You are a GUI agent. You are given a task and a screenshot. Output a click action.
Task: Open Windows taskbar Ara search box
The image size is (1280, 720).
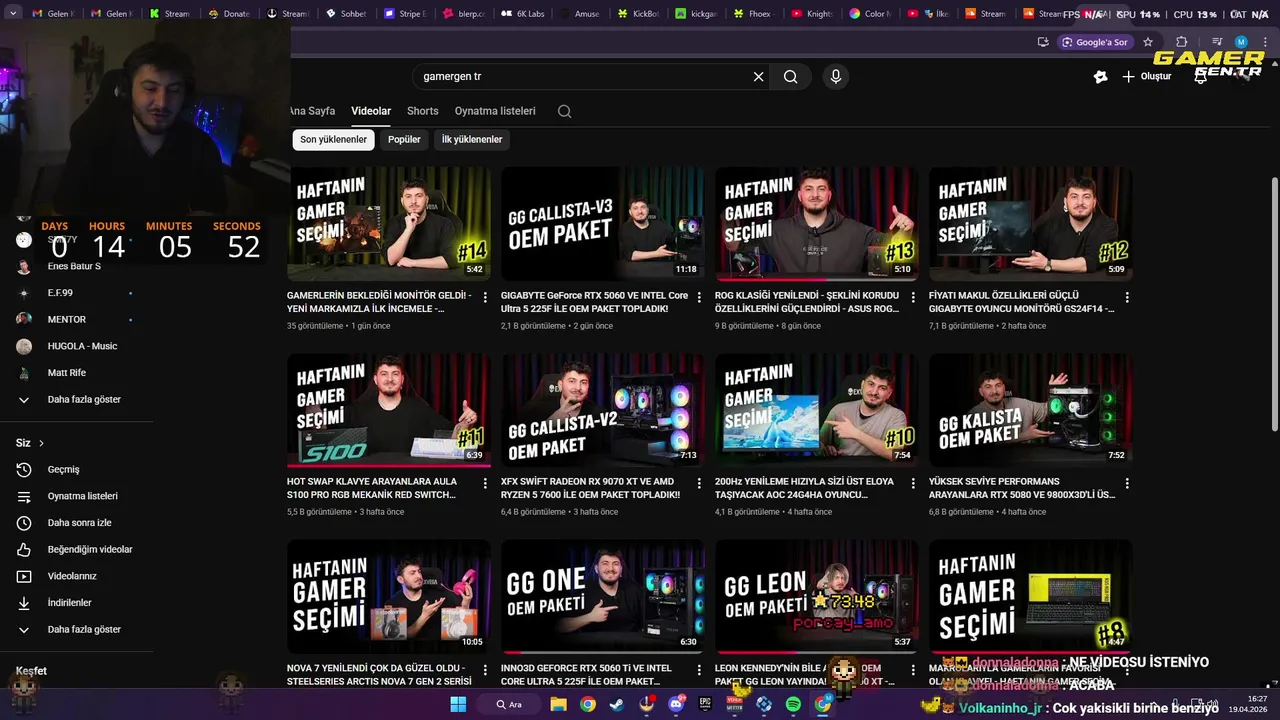point(509,704)
